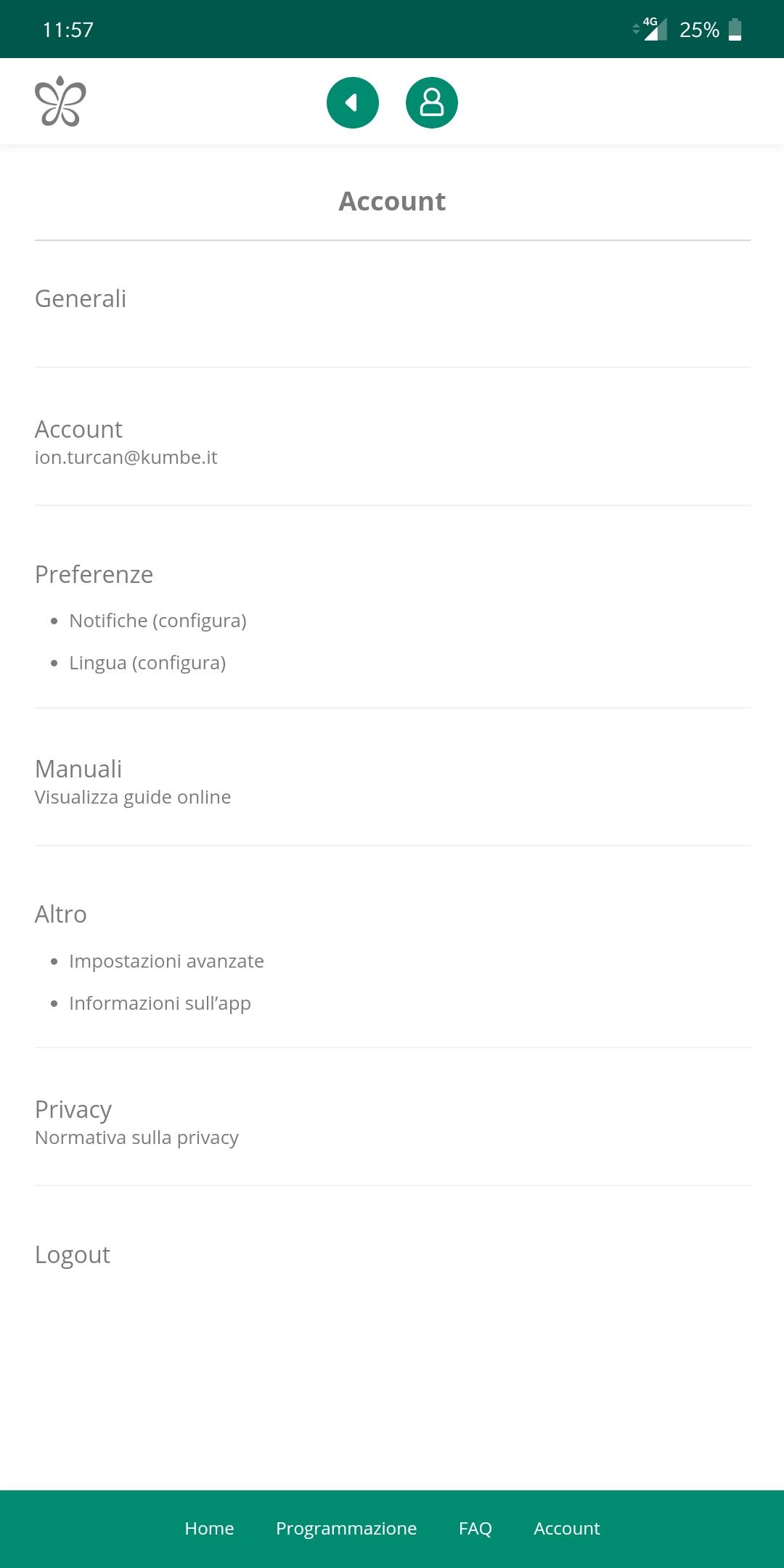Switch to Programmazione tab
784x1568 pixels.
[346, 1528]
